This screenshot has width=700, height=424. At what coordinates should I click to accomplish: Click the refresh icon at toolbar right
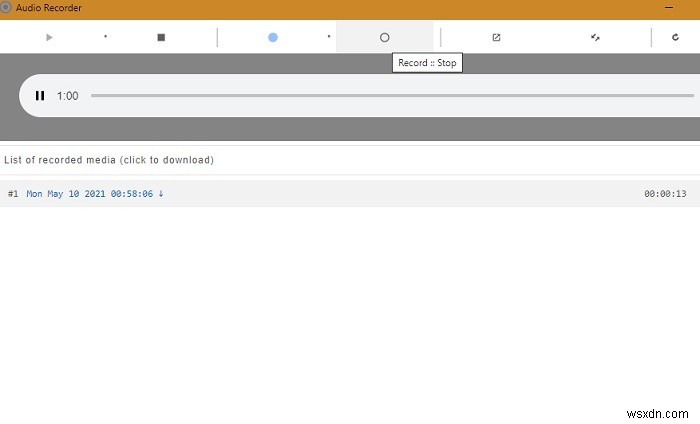tap(676, 37)
